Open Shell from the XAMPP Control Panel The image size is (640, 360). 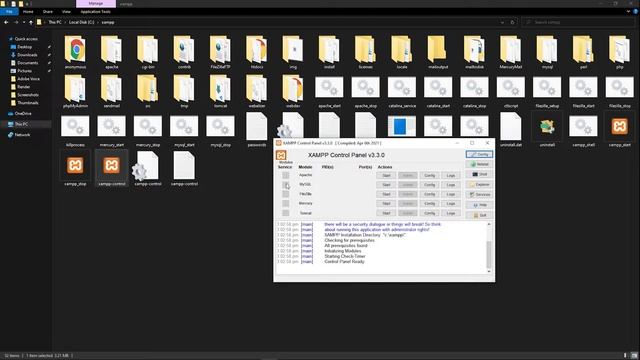[x=479, y=174]
